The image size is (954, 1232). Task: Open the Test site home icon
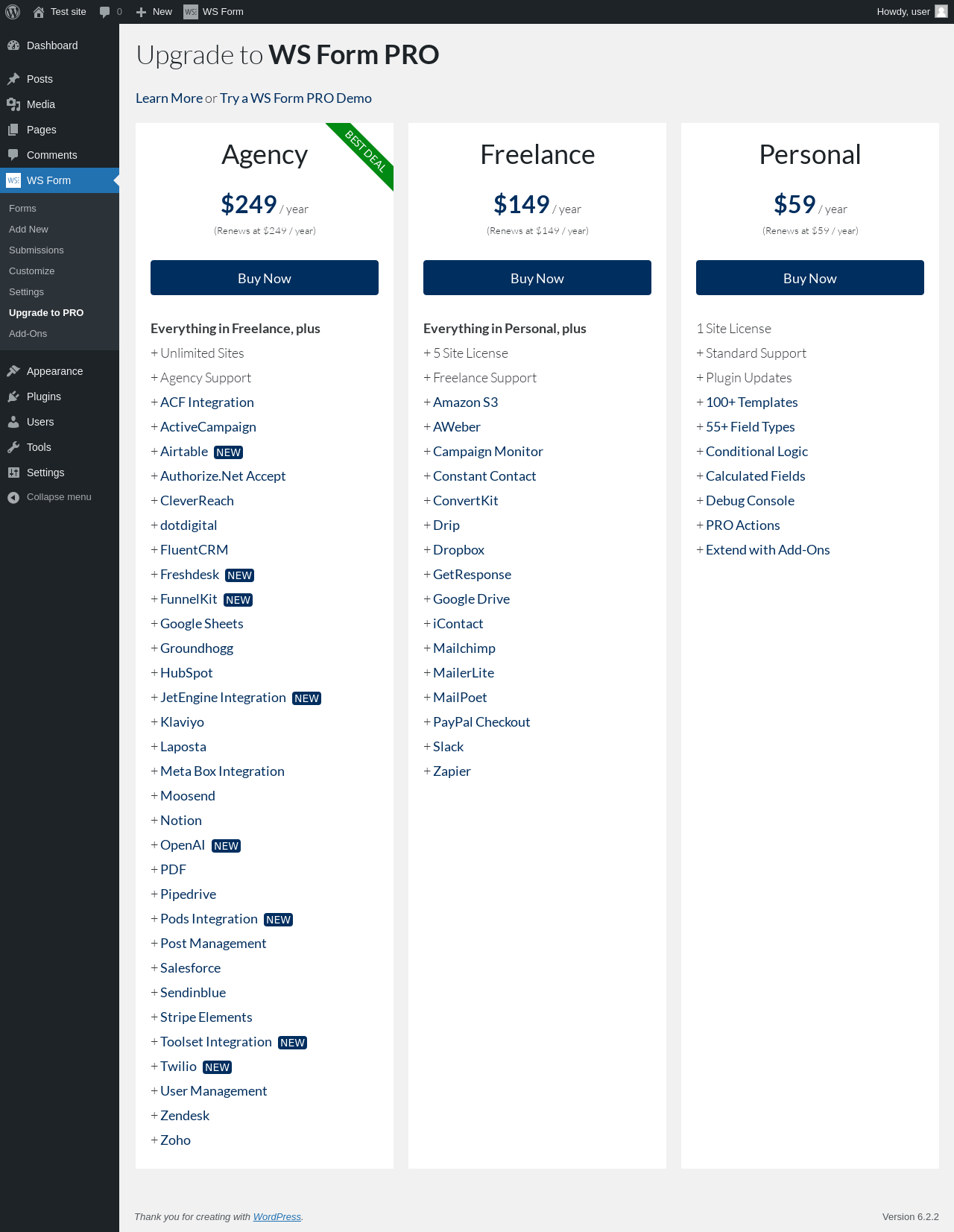(39, 12)
